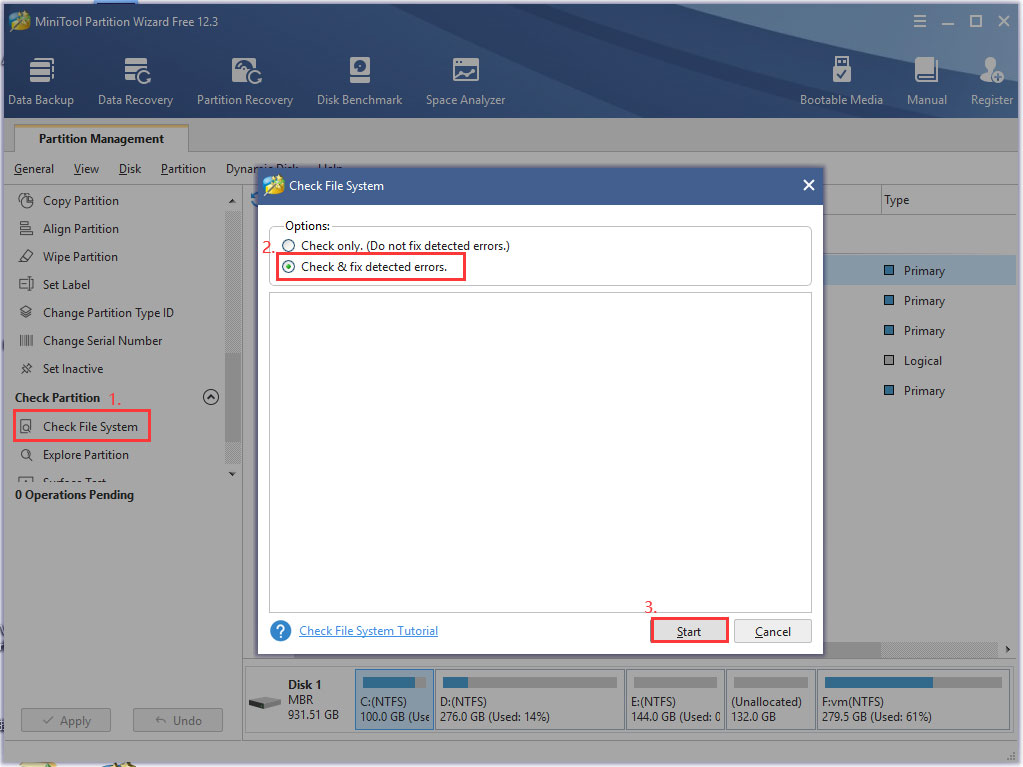Collapse the Check Partition section
Screen dimensions: 1023x767
pyautogui.click(x=211, y=397)
